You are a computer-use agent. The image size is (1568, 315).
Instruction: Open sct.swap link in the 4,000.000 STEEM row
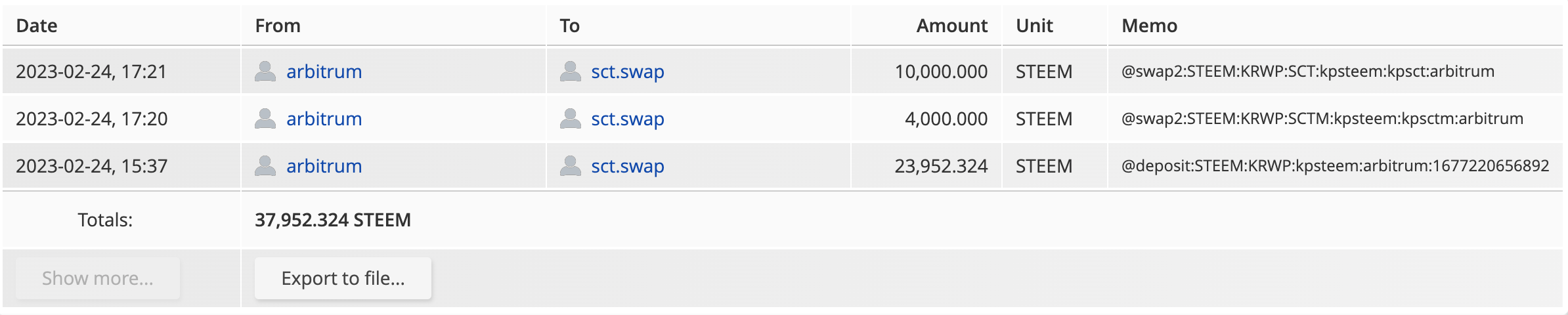[628, 119]
